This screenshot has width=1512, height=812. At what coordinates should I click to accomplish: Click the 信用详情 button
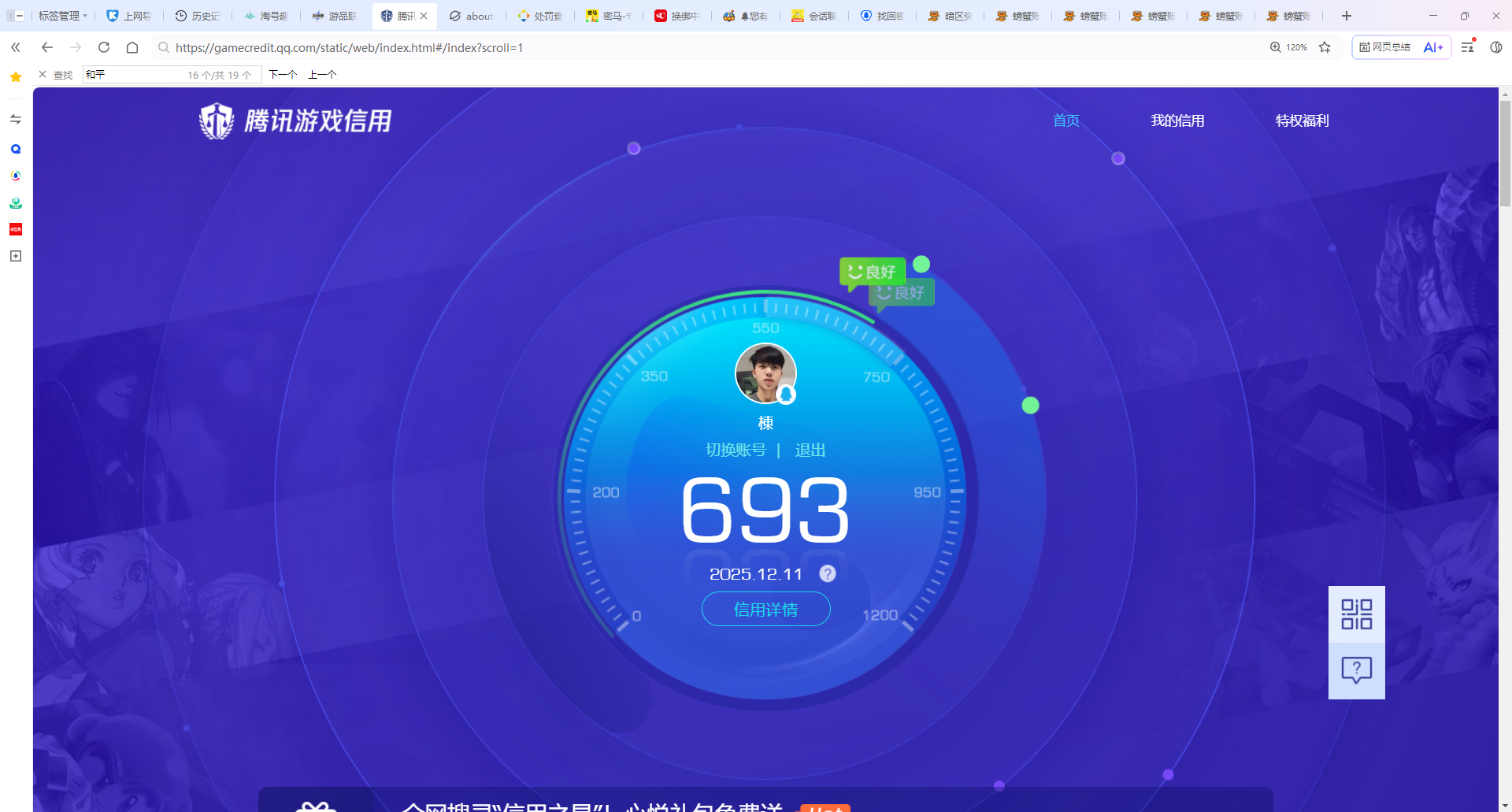(x=765, y=610)
